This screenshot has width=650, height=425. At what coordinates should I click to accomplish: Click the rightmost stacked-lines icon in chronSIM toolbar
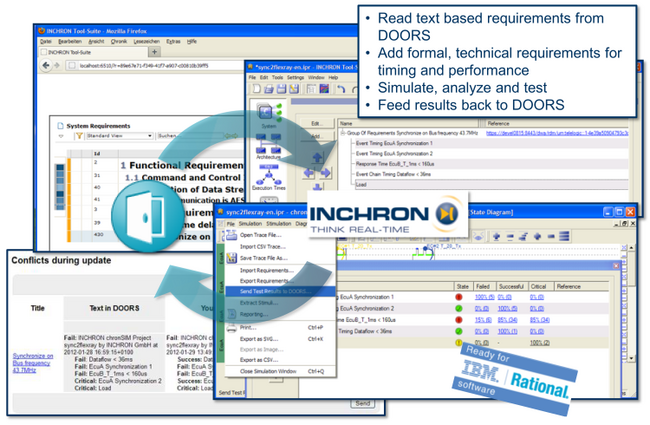[564, 236]
